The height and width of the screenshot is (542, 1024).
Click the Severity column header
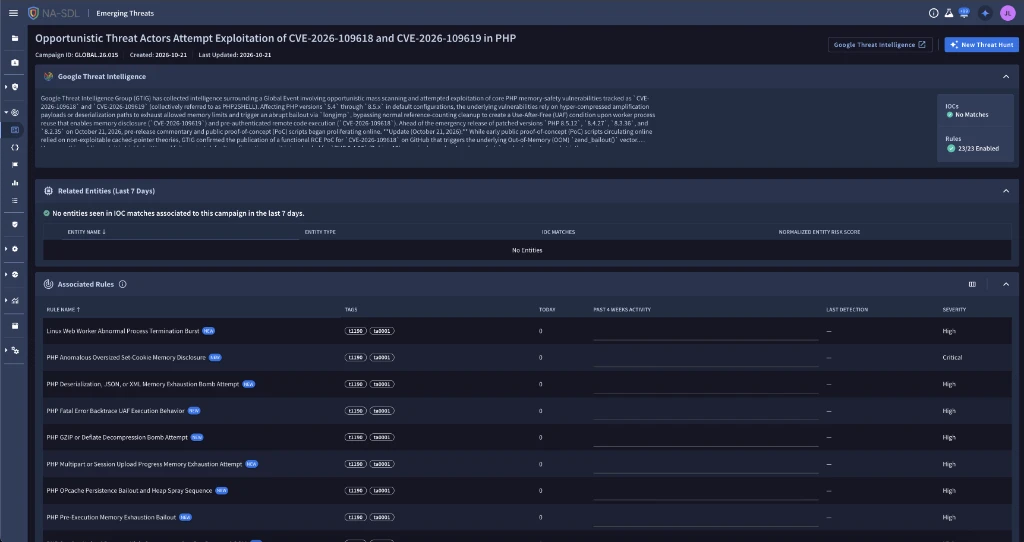point(954,310)
